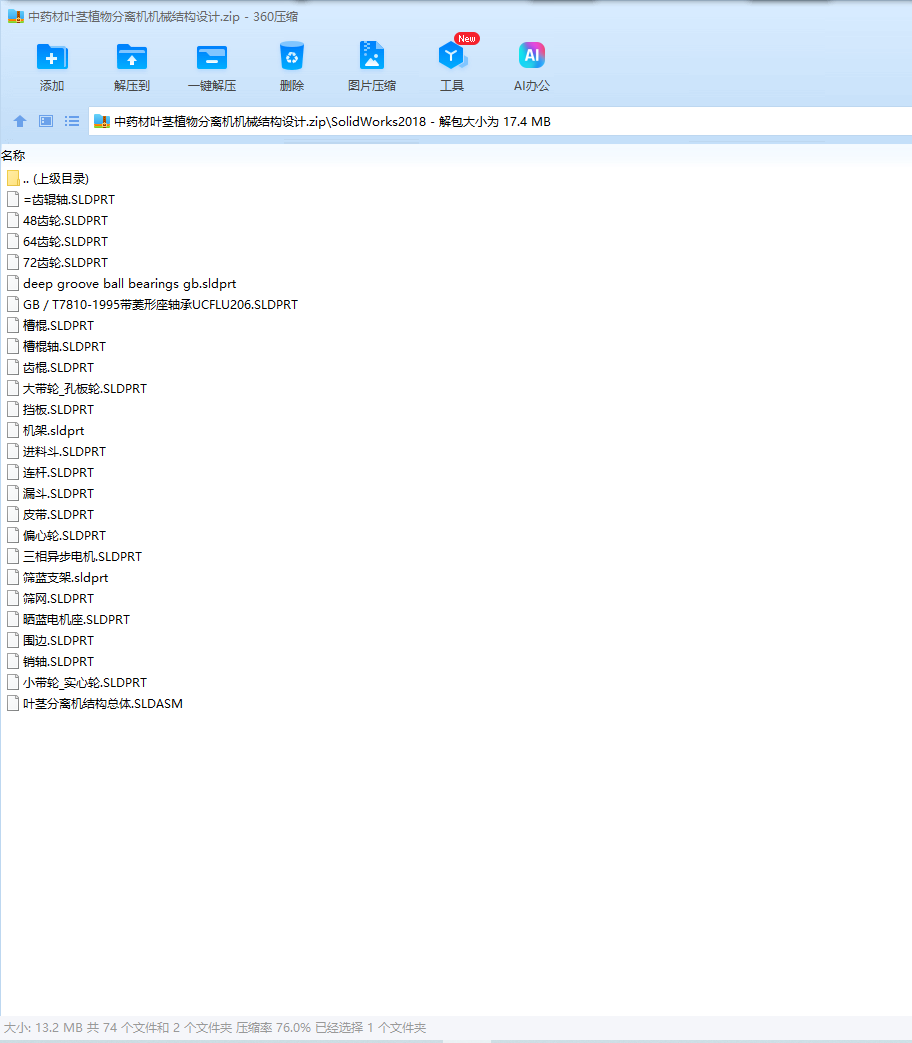Click the archive icon in the address bar
The width and height of the screenshot is (912, 1043).
[102, 121]
